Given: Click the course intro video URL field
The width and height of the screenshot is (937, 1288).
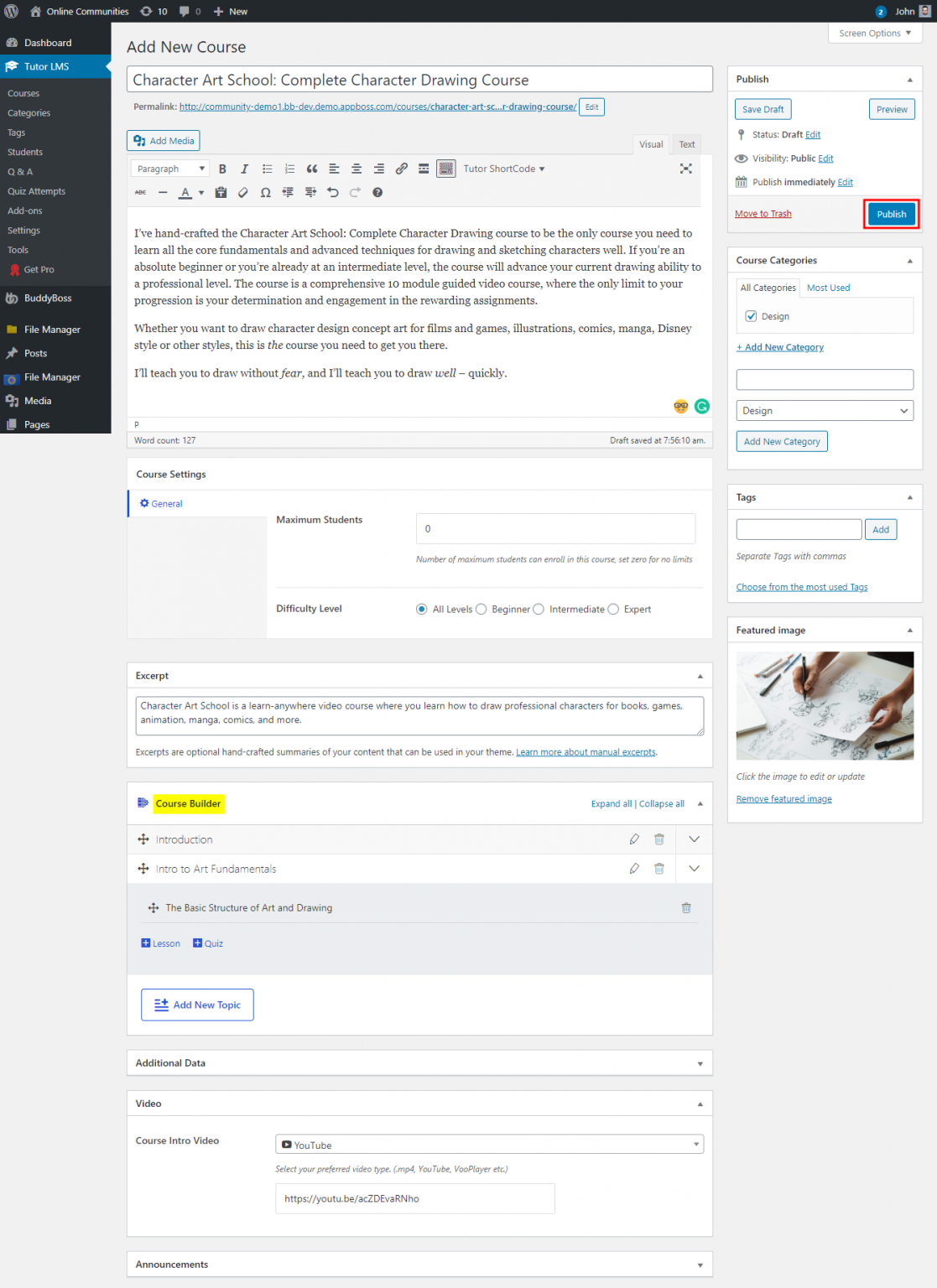Looking at the screenshot, I should [x=414, y=1198].
